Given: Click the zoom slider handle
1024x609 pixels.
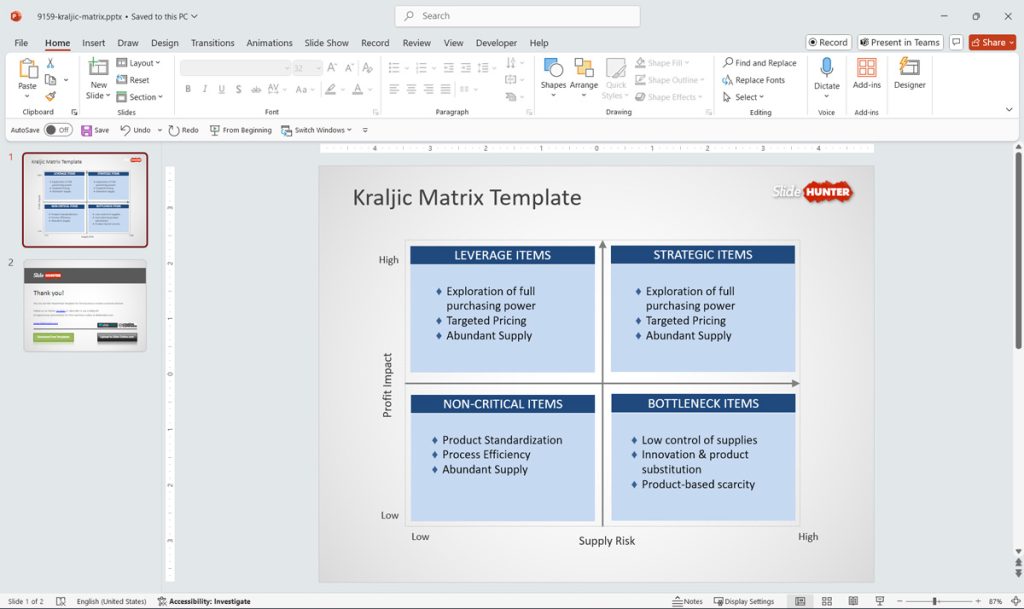Looking at the screenshot, I should click(935, 601).
